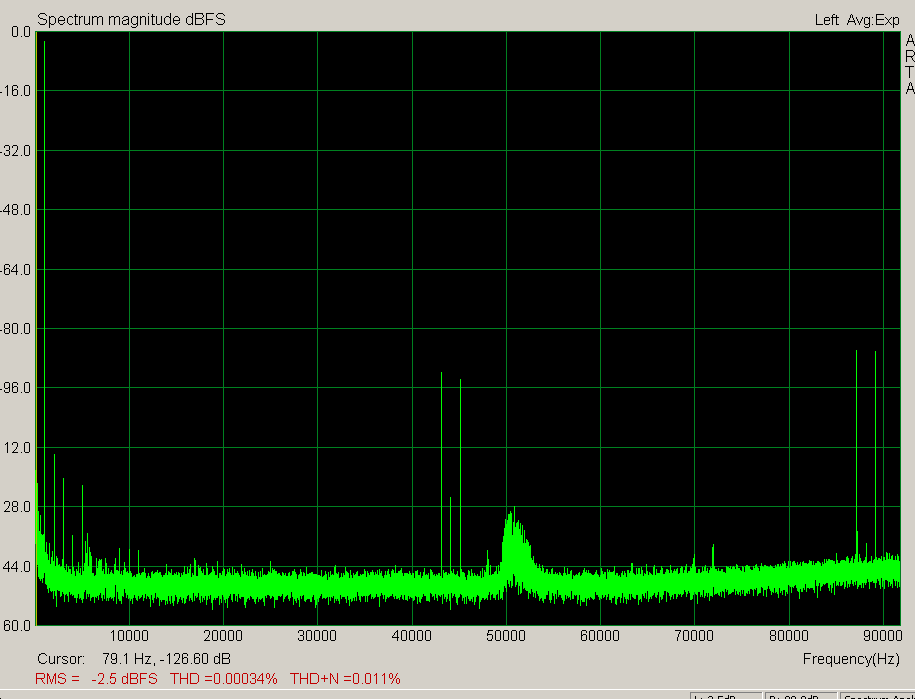Click the 'Avg:Exp' averaging label

[x=873, y=20]
